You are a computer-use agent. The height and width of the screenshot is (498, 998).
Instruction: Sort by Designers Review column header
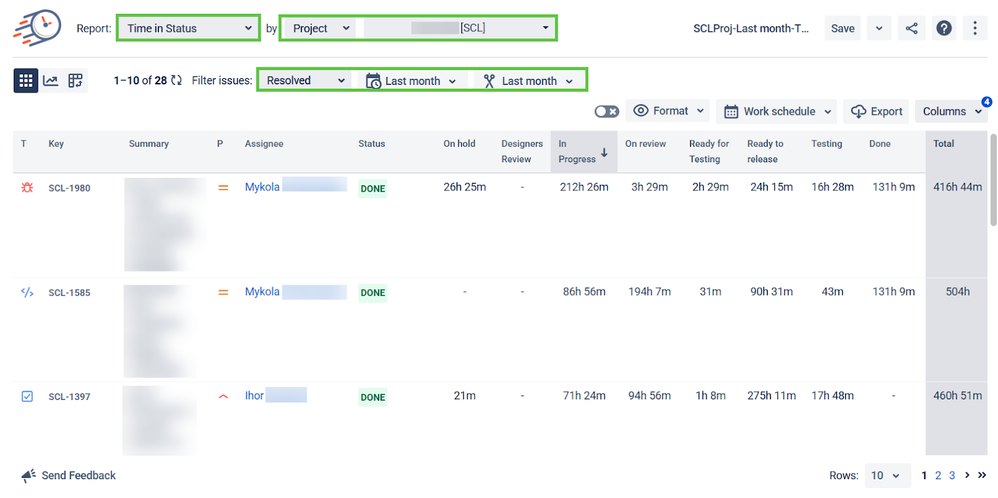coord(522,152)
